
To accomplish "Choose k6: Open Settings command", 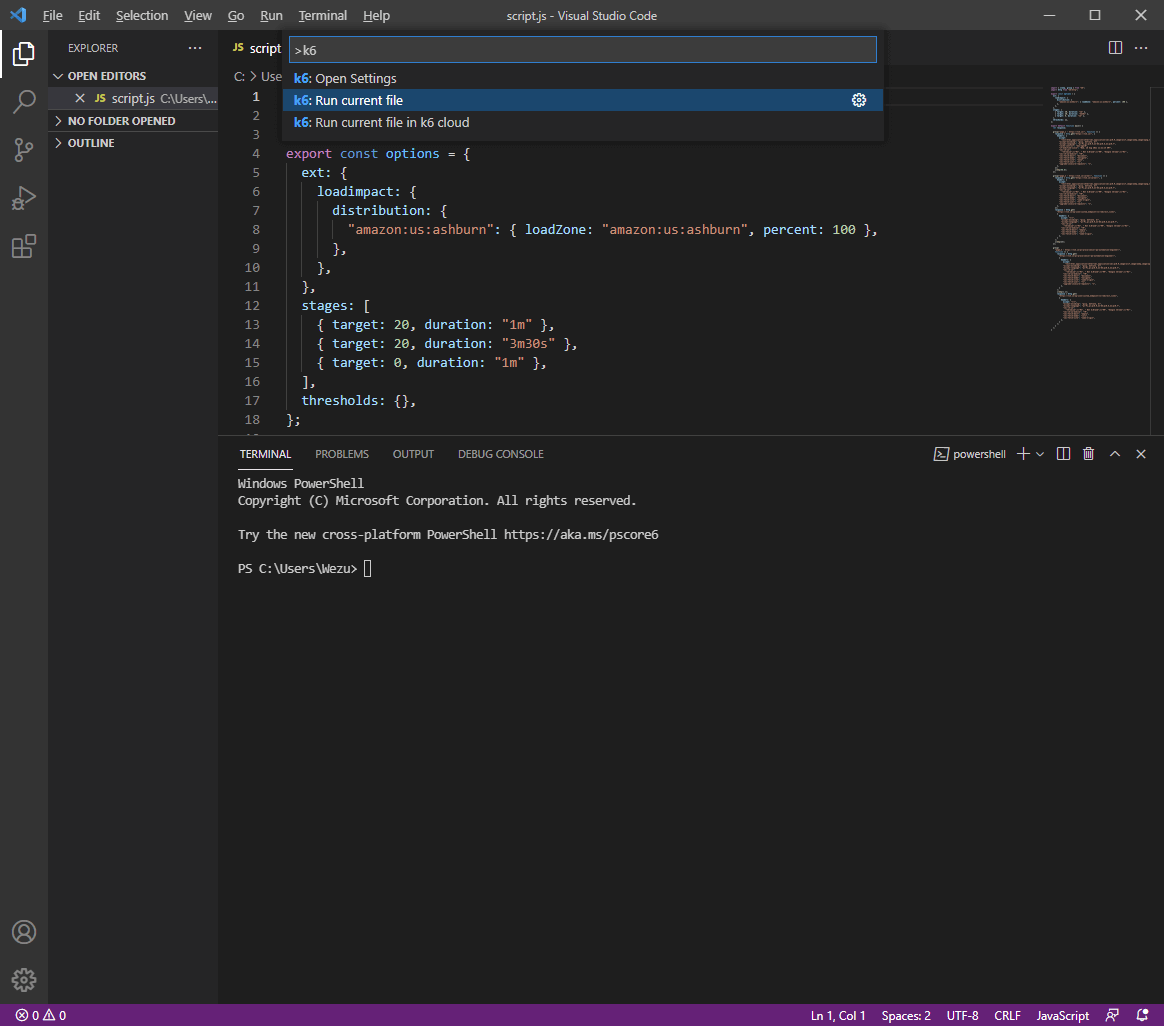I will [583, 78].
